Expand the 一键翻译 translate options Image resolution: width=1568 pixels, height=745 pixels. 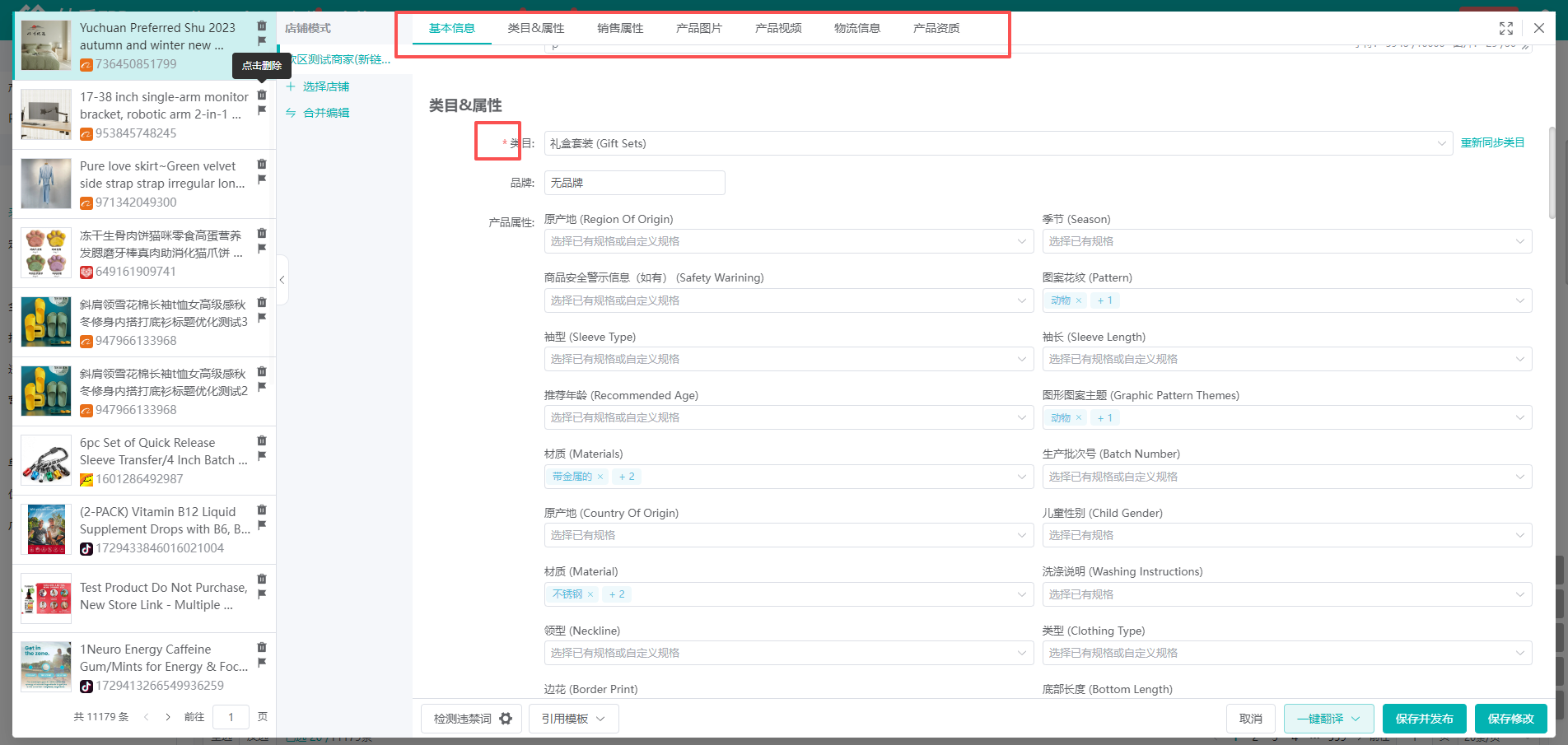[1328, 719]
